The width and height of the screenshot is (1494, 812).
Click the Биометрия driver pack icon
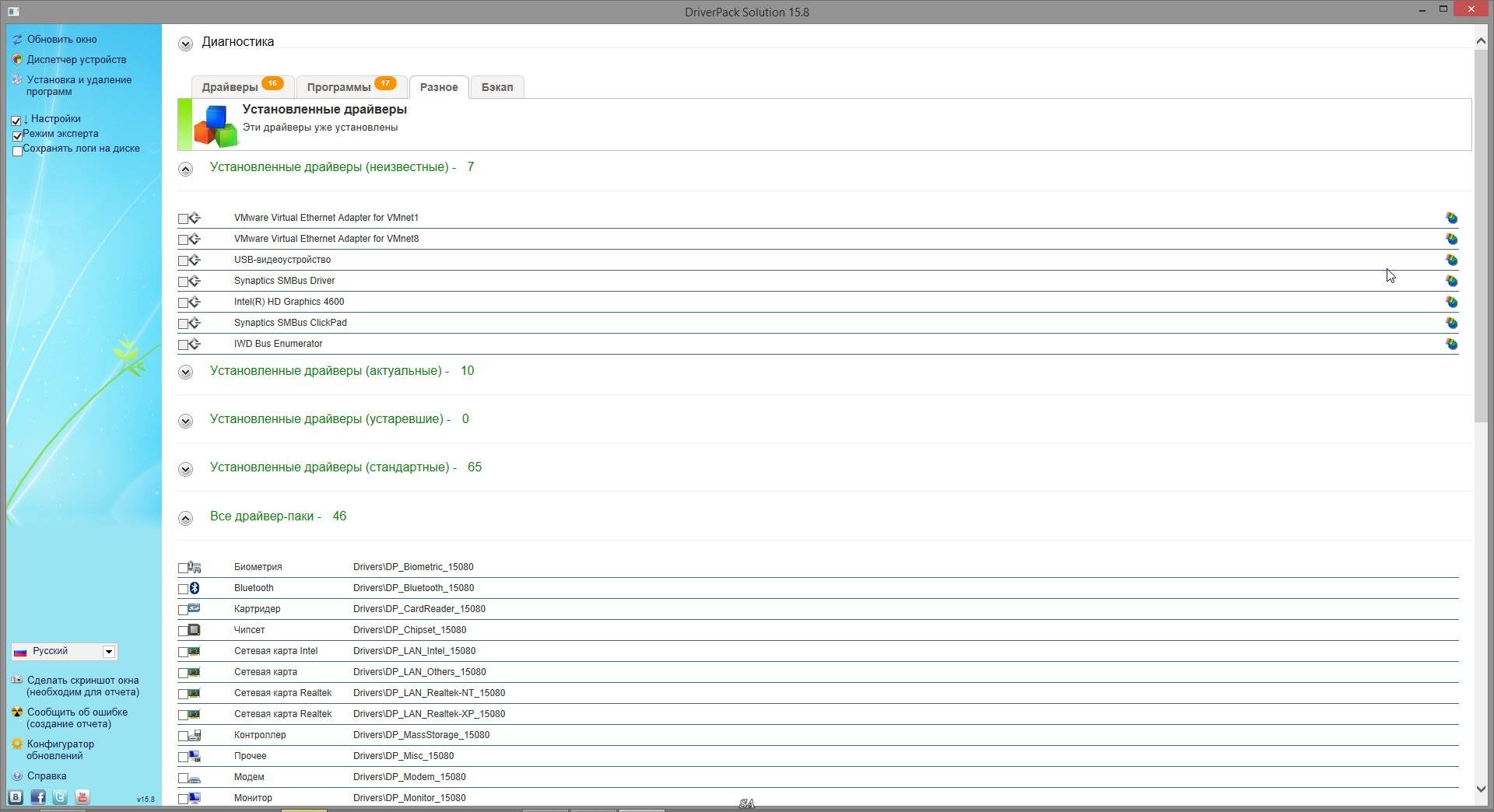pos(195,567)
